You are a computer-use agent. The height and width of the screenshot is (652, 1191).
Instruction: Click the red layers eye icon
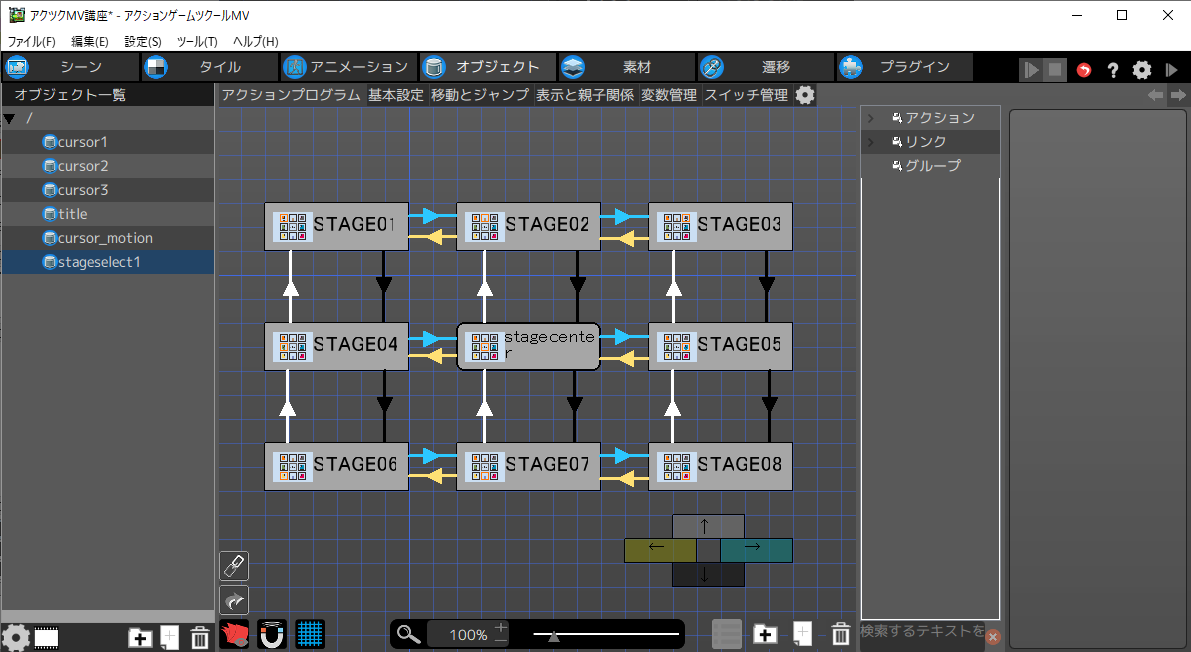coord(234,634)
